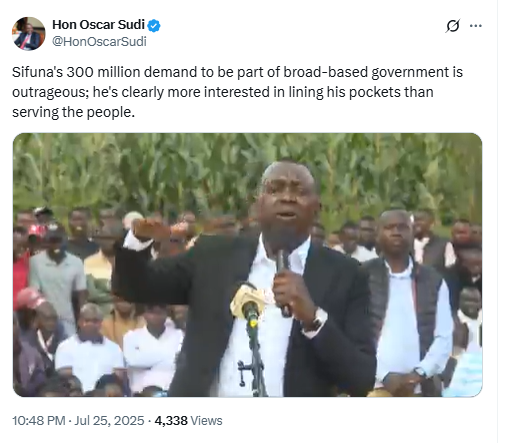Click the speaker's raised hand

click(x=152, y=228)
